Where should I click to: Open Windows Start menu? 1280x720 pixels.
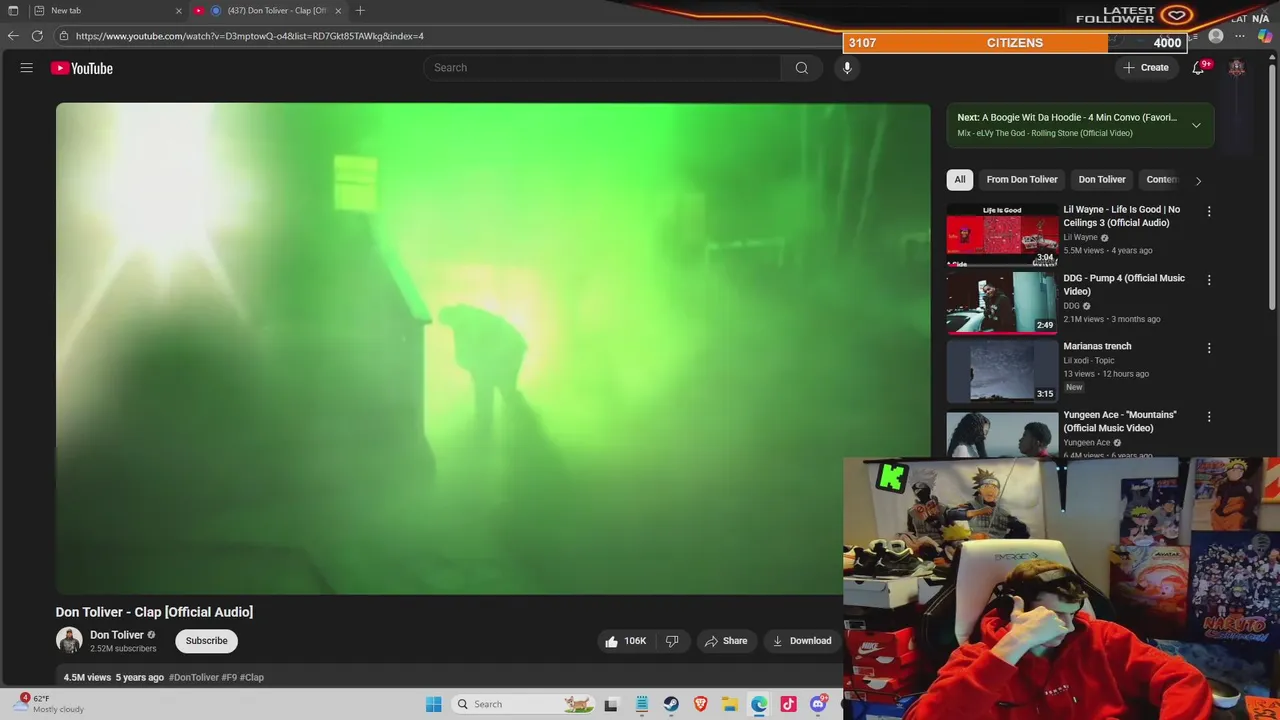tap(433, 704)
